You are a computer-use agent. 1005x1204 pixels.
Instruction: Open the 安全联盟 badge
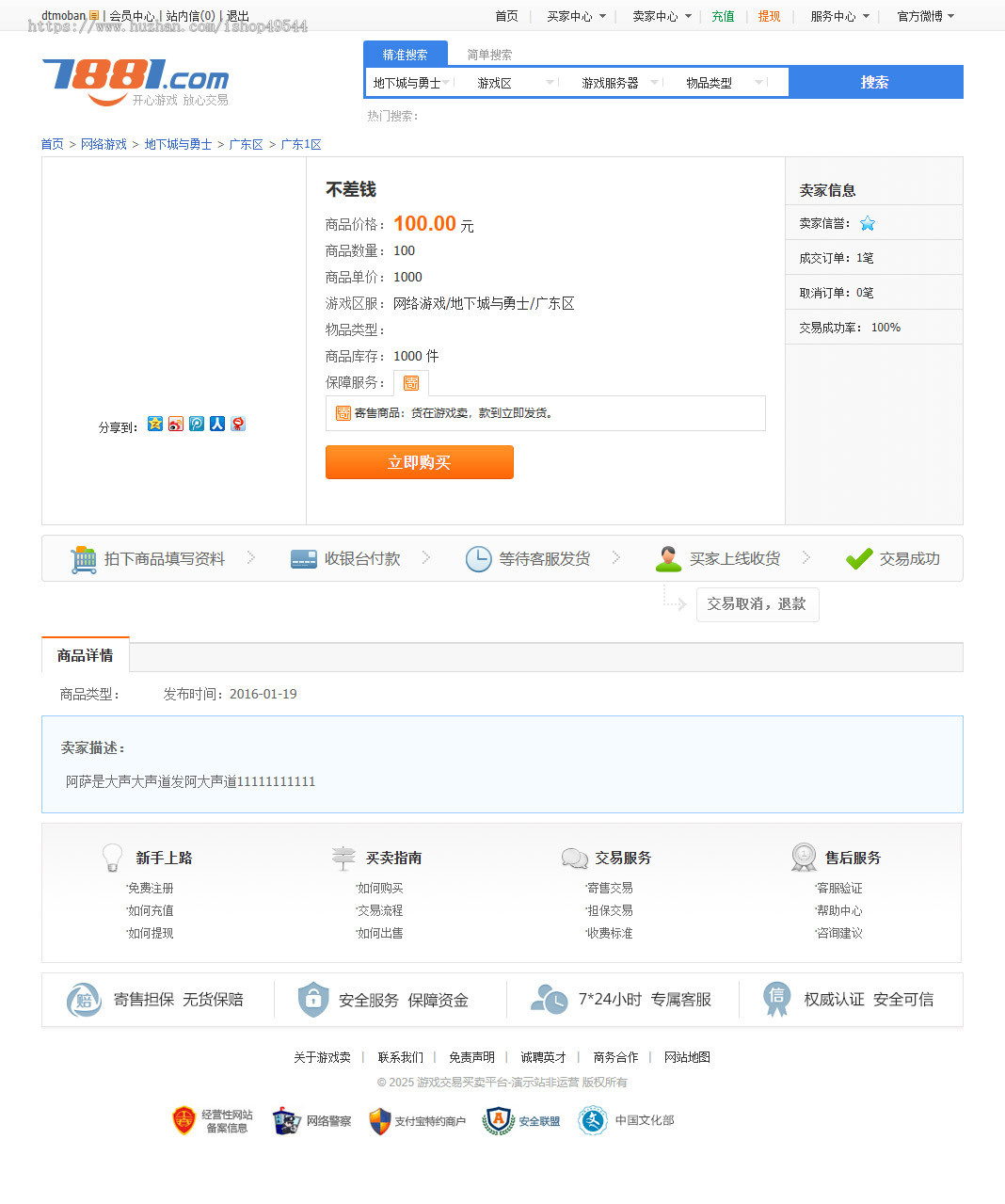tap(521, 1121)
